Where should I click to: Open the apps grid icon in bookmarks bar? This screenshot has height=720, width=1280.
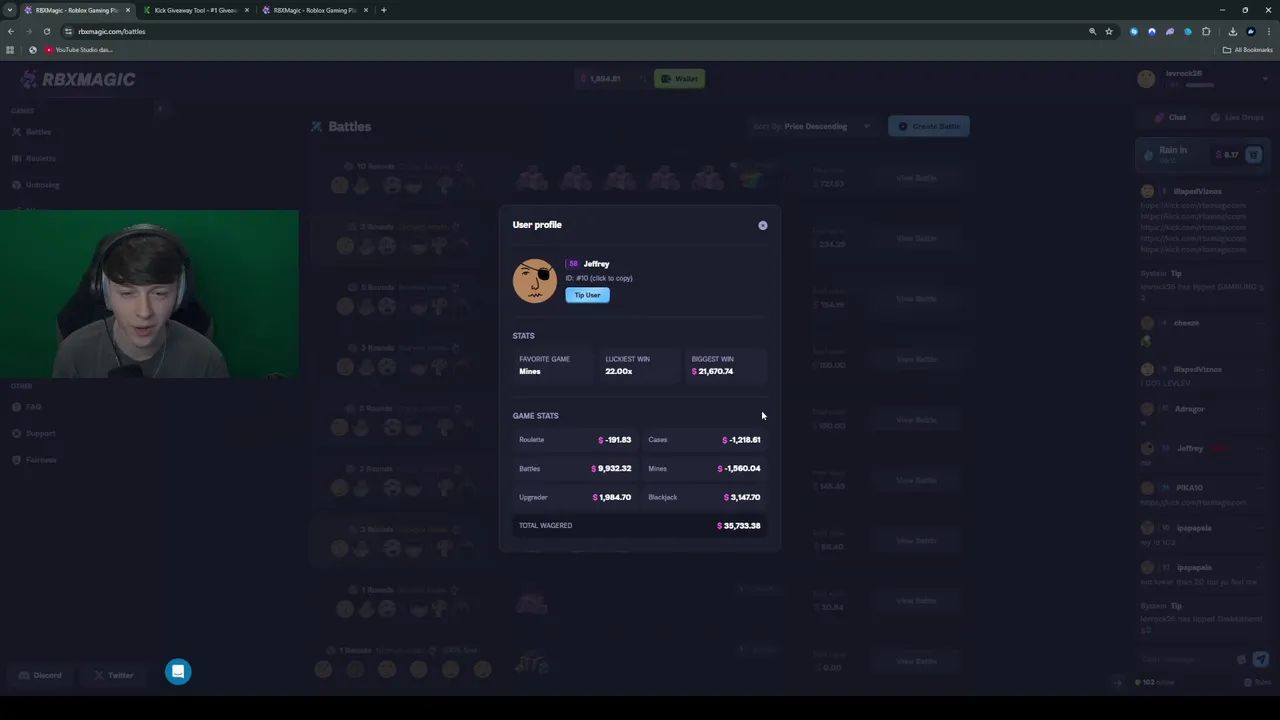pyautogui.click(x=10, y=50)
